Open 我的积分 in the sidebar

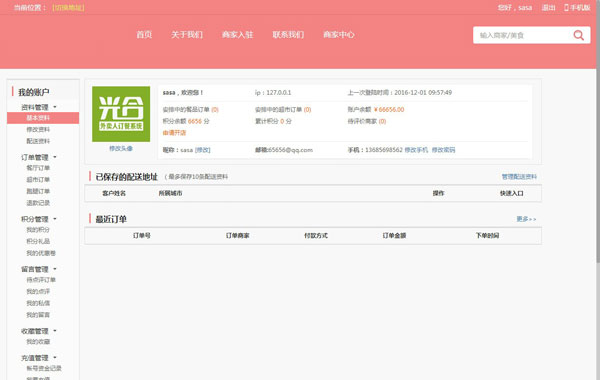click(38, 230)
